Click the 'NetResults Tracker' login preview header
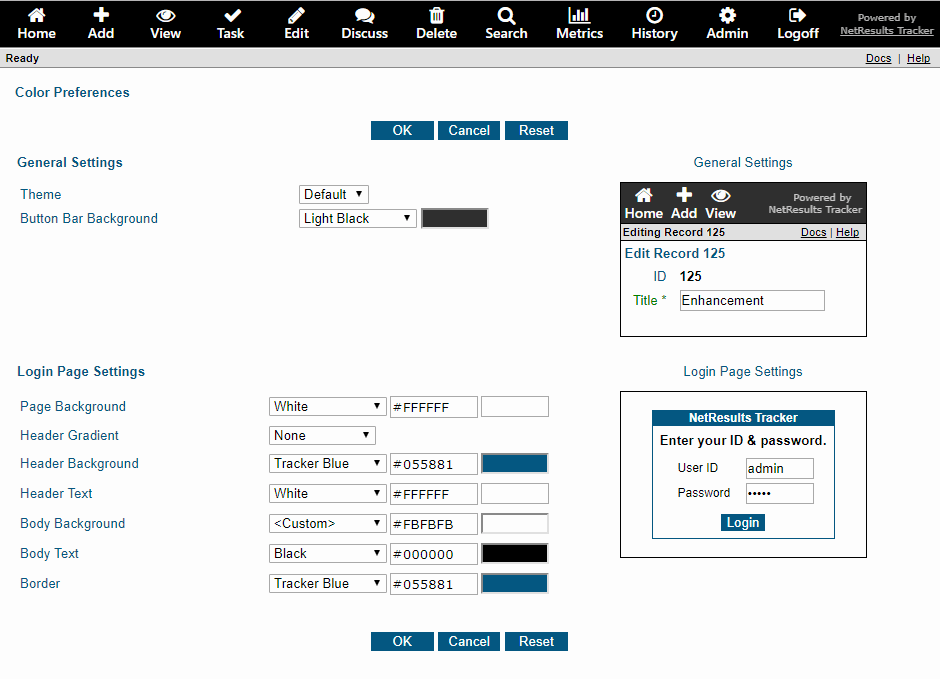The image size is (940, 679). coord(743,418)
